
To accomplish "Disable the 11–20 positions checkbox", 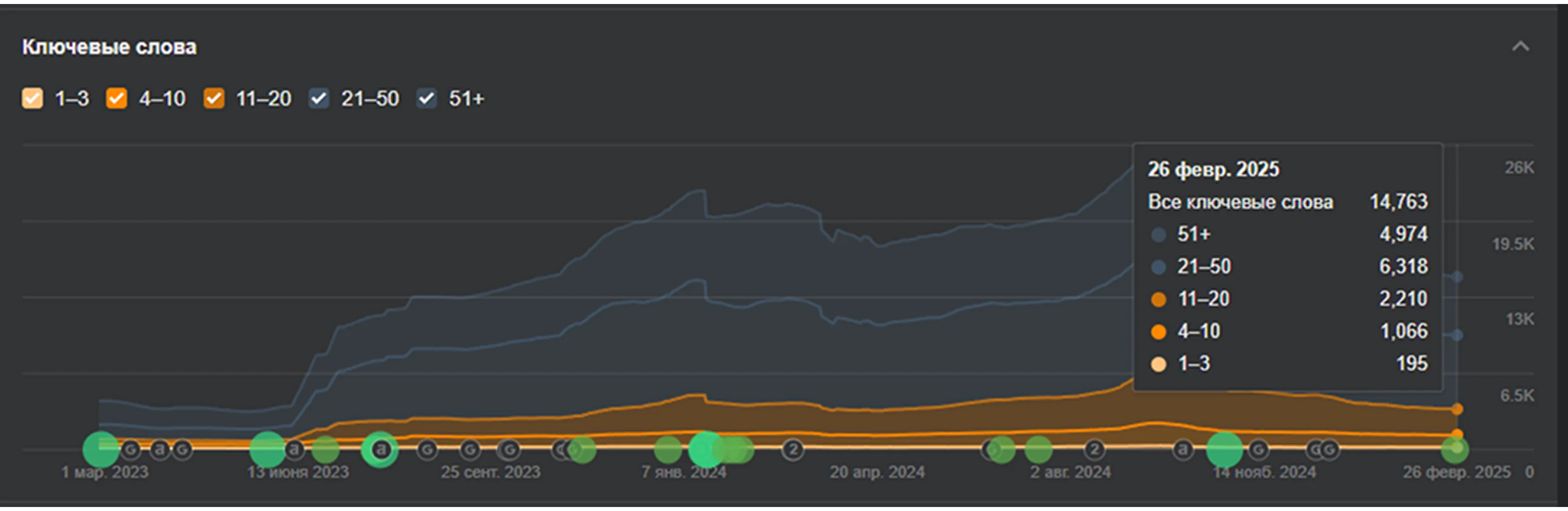I will [214, 98].
